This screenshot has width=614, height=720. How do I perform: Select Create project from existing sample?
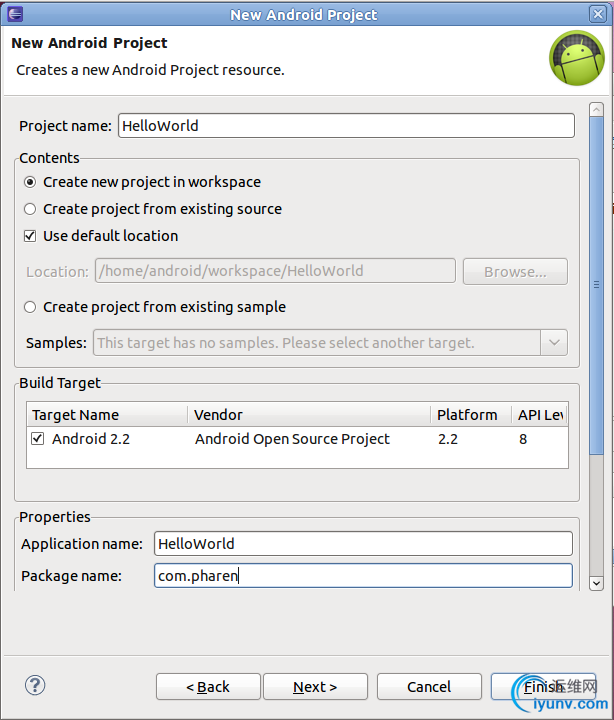tap(31, 307)
